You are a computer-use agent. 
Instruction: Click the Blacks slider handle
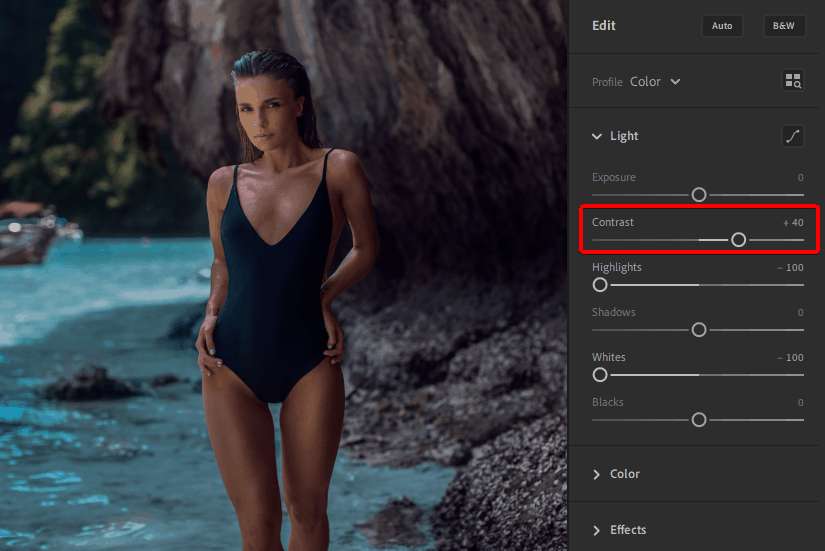[x=699, y=420]
